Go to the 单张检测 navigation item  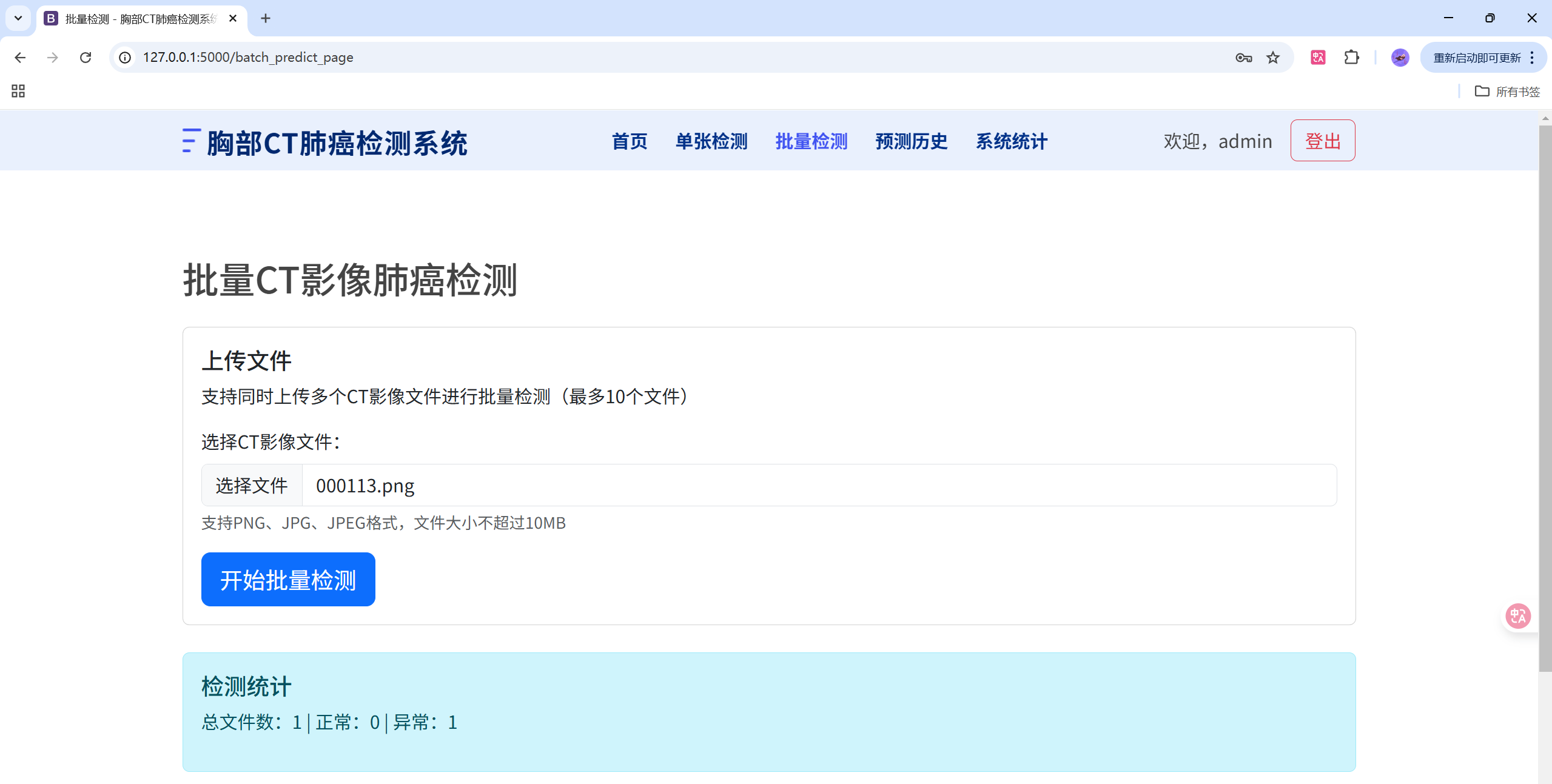click(711, 141)
